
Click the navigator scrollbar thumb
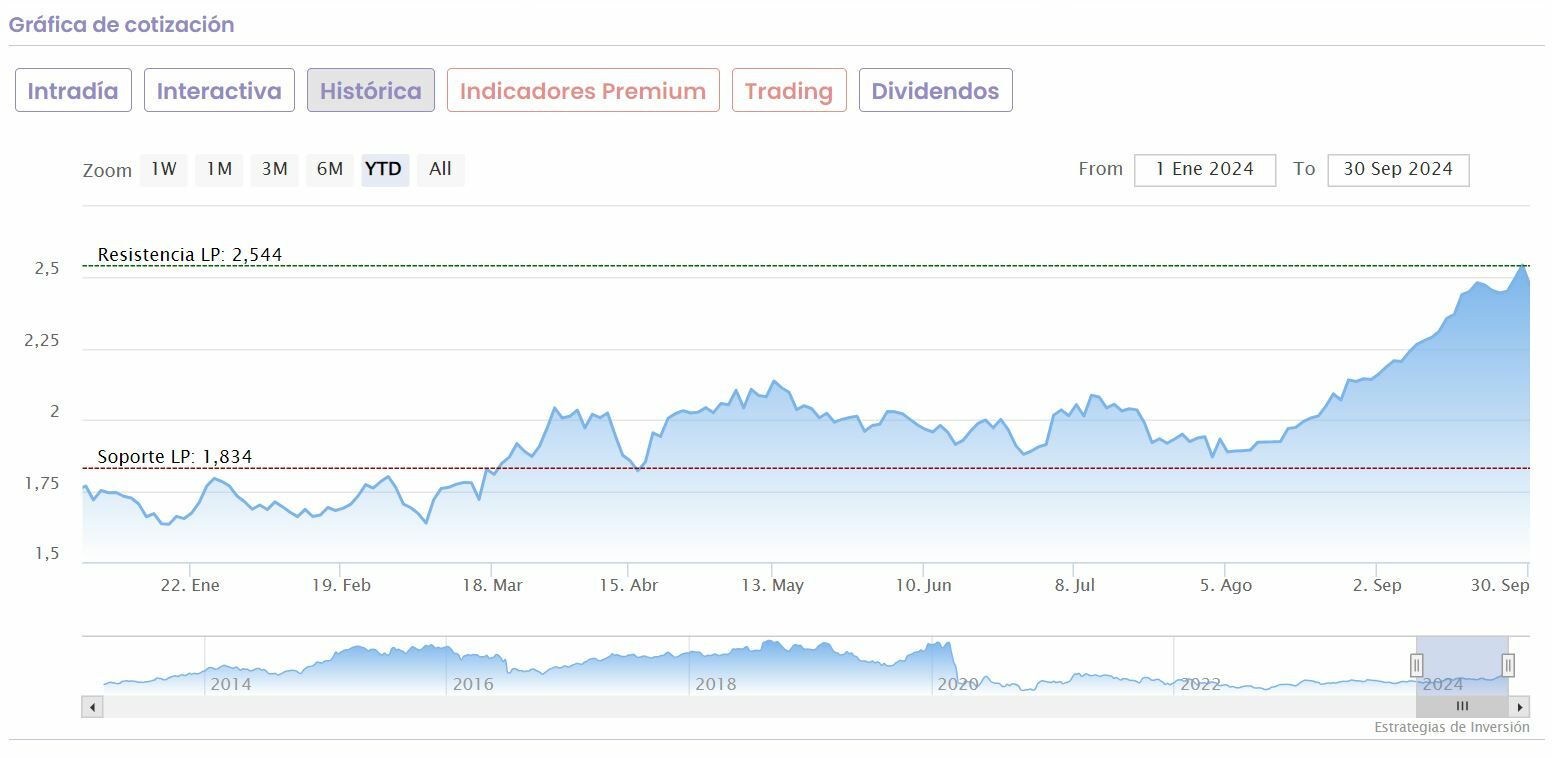pos(1462,707)
